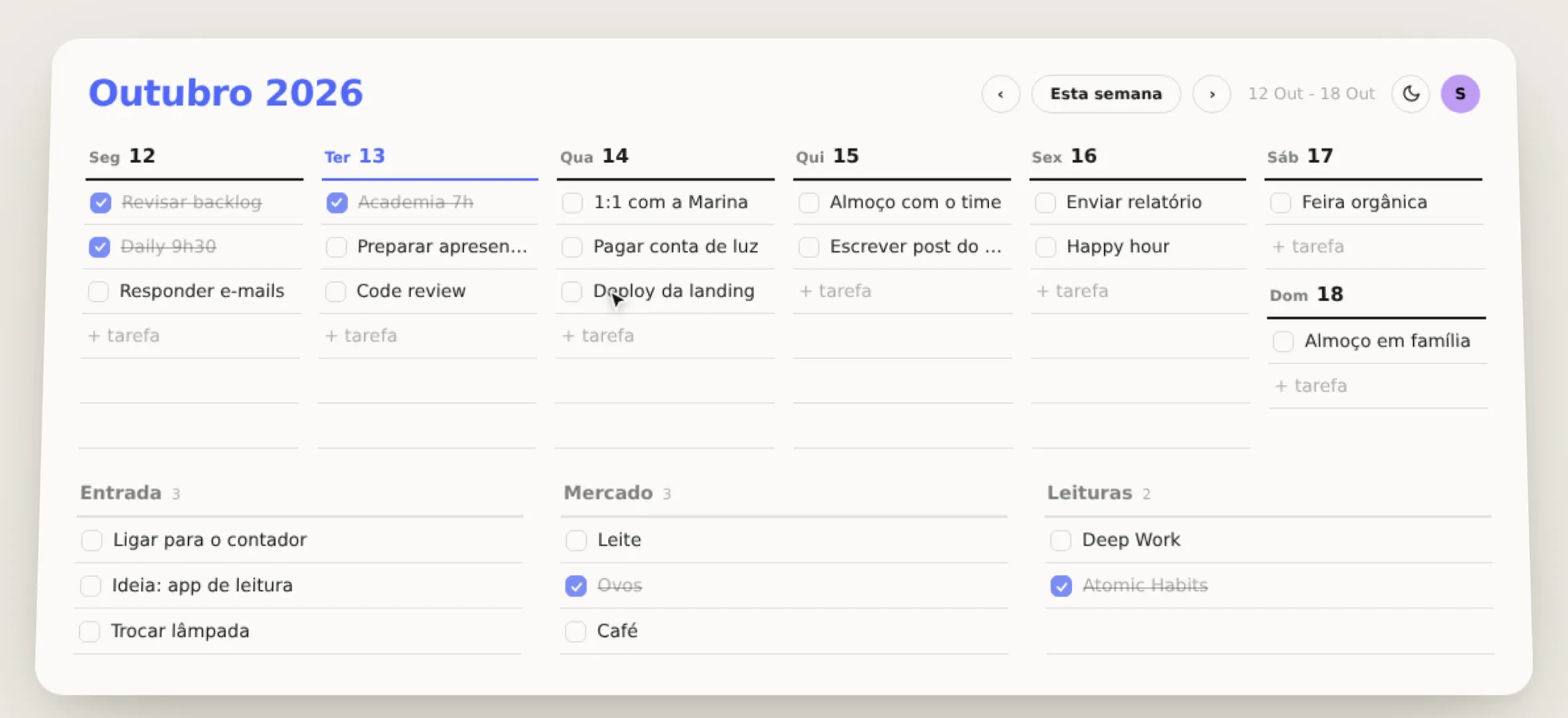This screenshot has height=718, width=1568.
Task: Select the Seg 12 day header
Action: coord(122,156)
